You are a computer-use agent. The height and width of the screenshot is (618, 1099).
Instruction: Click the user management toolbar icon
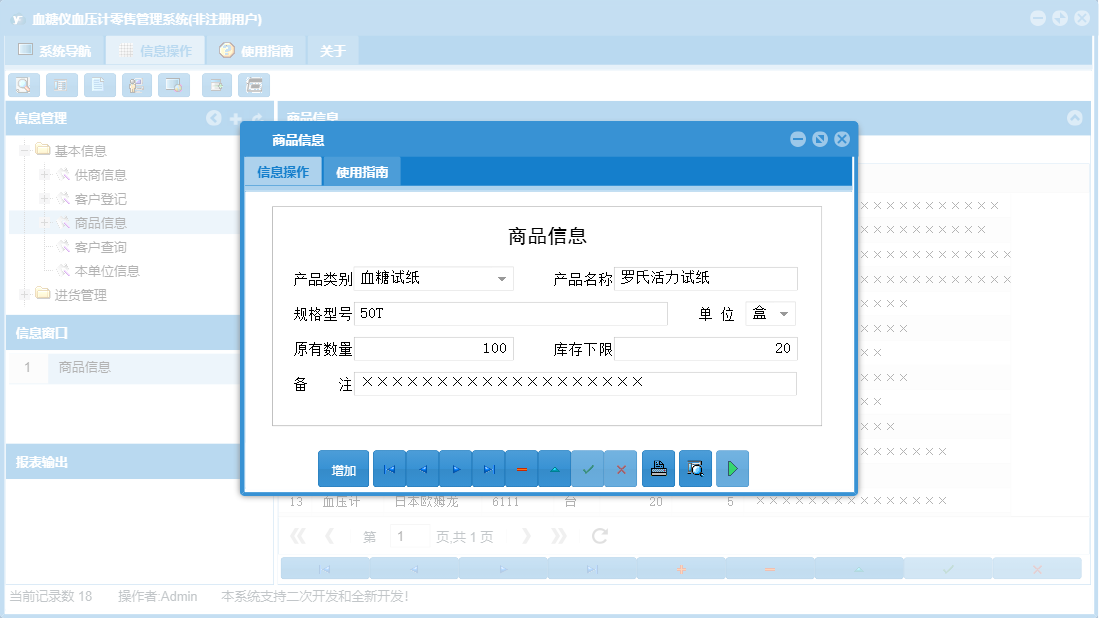pyautogui.click(x=136, y=85)
